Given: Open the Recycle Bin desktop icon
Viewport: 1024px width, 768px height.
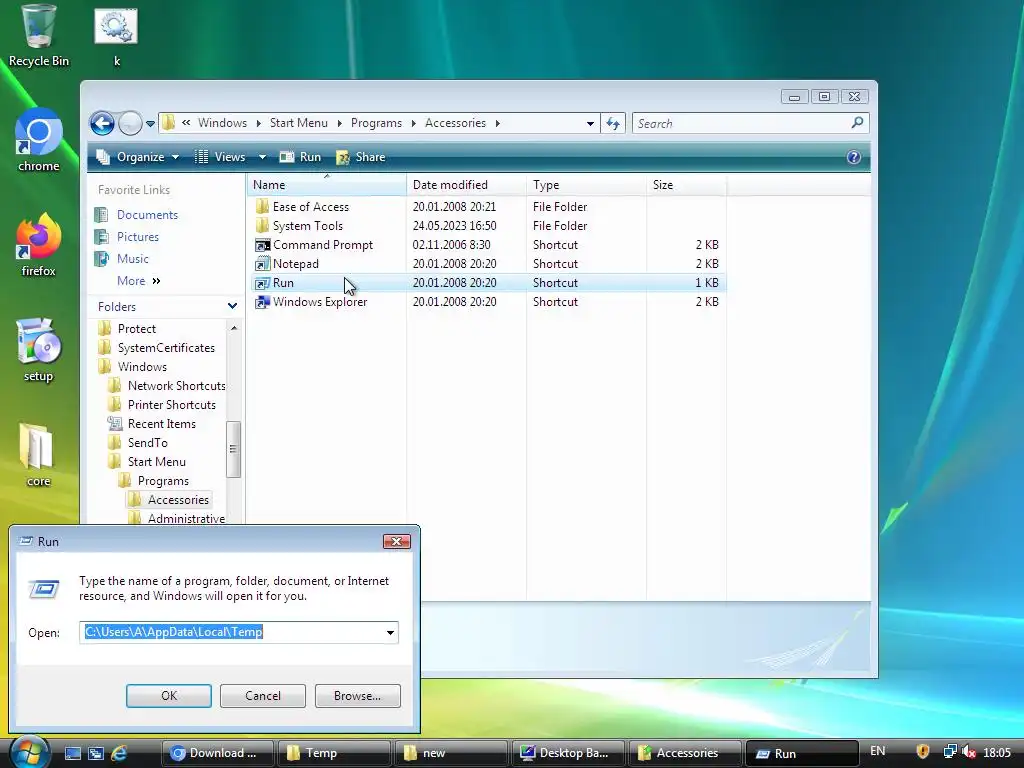Looking at the screenshot, I should [x=39, y=36].
